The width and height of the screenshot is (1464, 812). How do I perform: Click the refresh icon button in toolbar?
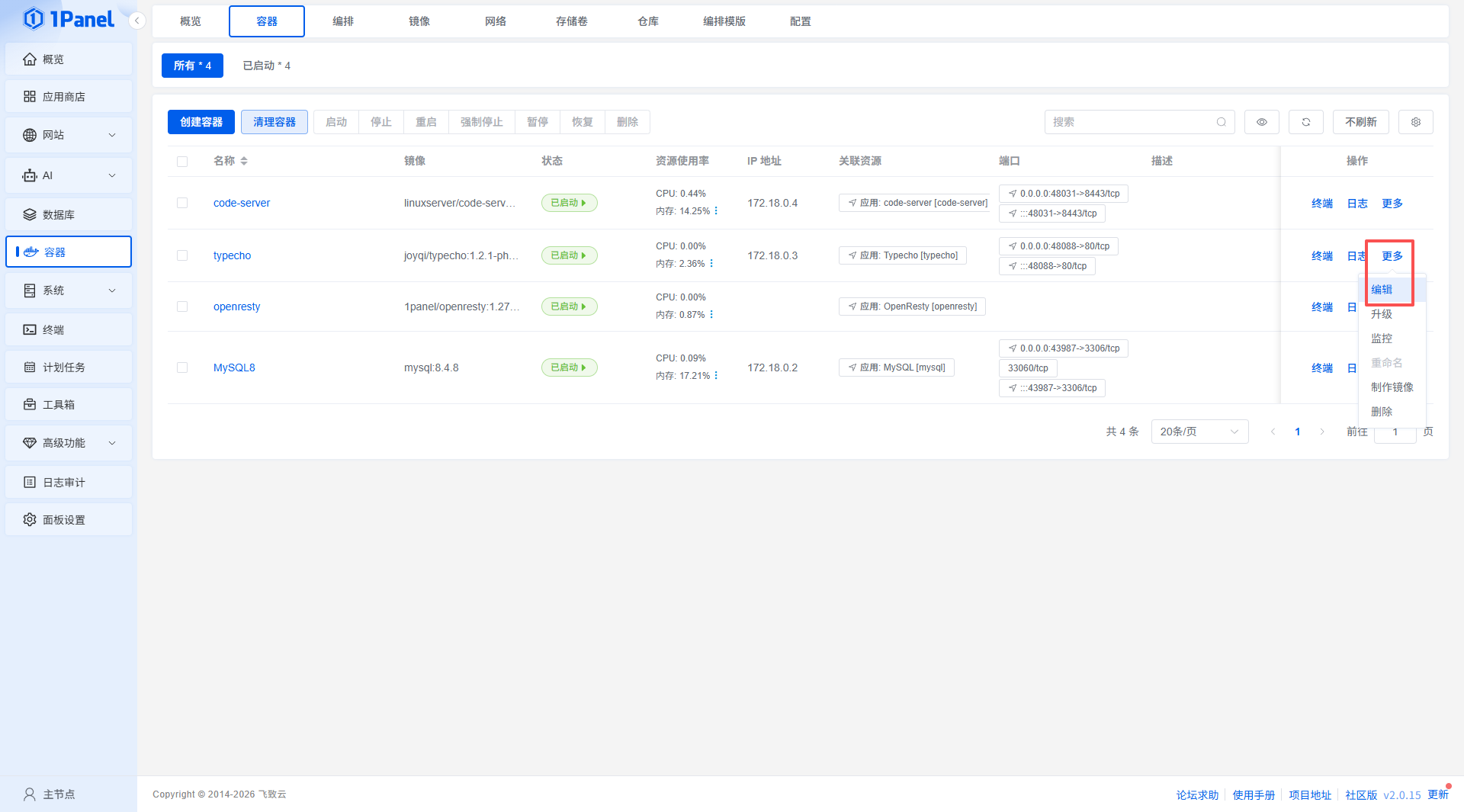coord(1305,122)
